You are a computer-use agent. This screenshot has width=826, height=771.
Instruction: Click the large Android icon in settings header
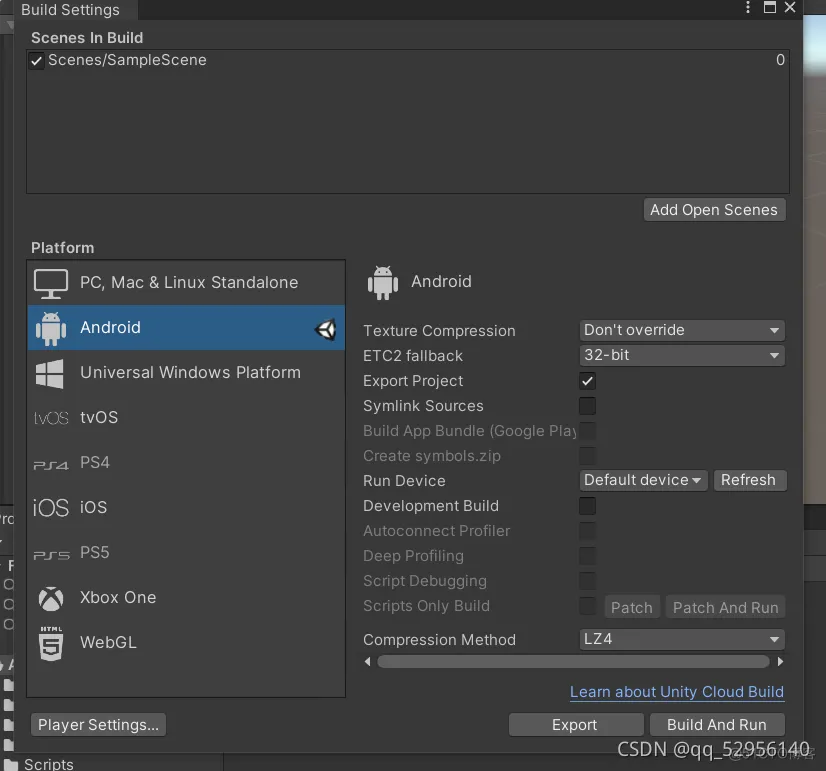383,283
